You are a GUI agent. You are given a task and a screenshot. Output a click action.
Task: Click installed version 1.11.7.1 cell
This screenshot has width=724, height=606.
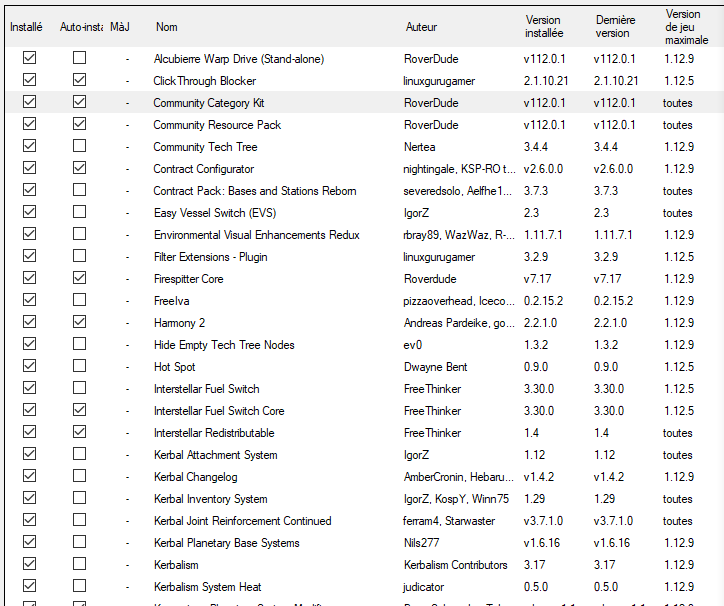[543, 235]
